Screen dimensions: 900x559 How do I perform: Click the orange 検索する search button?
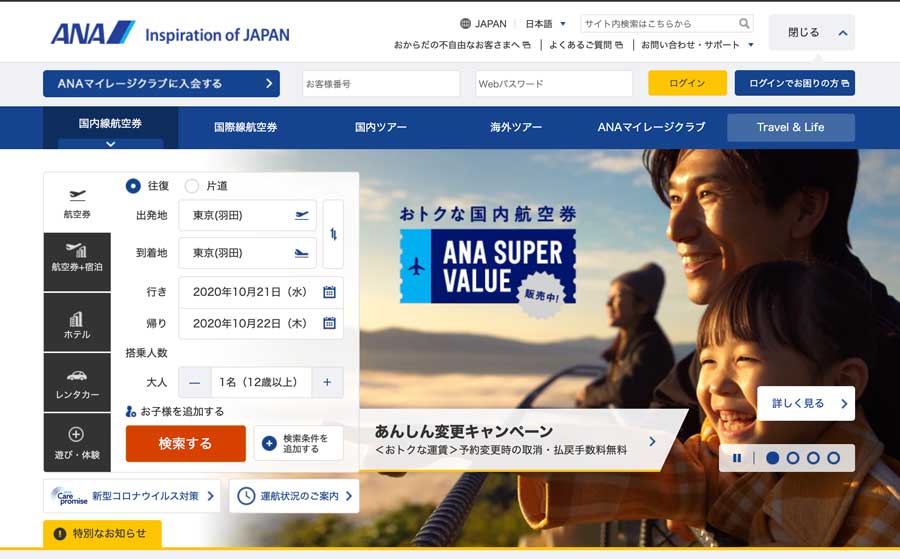(x=185, y=443)
